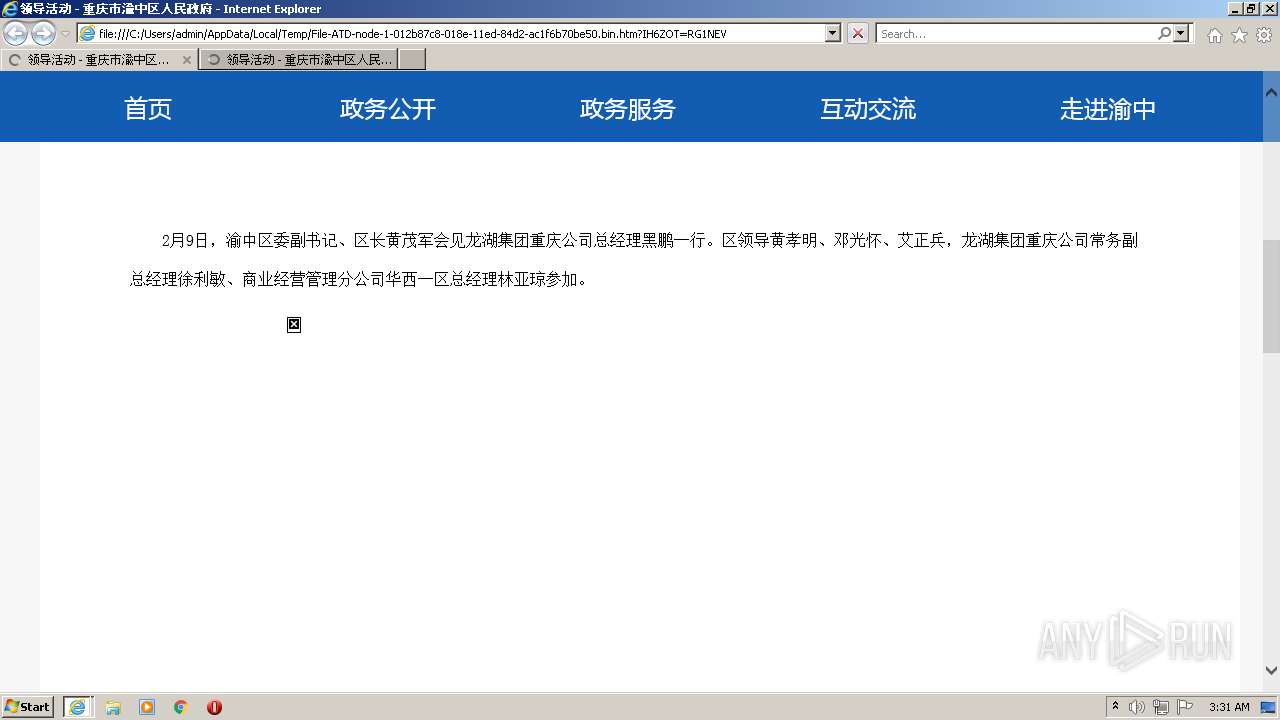This screenshot has width=1280, height=720.
Task: Open the Windows Media Player taskbar icon
Action: pos(147,707)
